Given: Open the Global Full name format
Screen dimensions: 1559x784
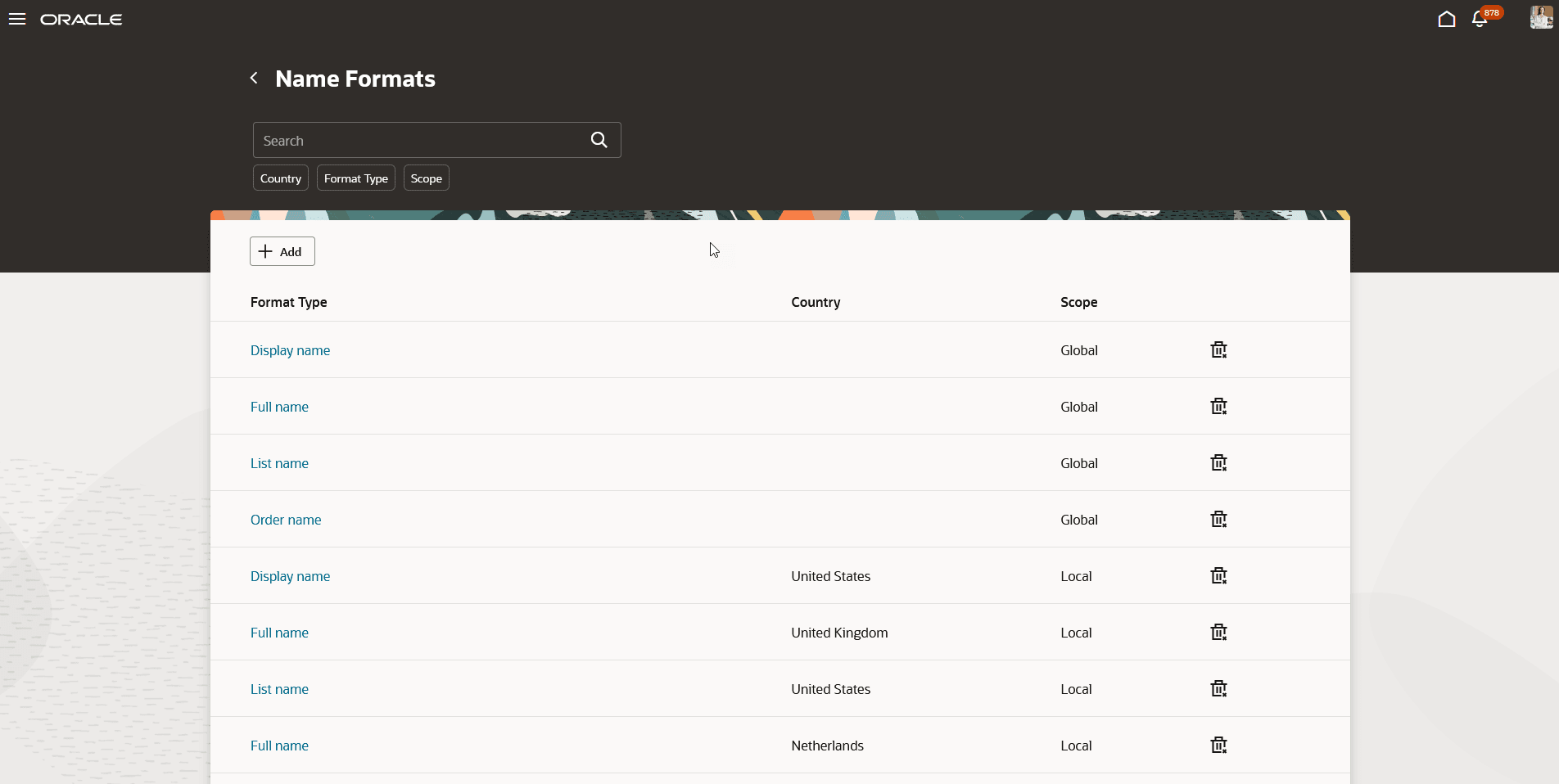Looking at the screenshot, I should [x=280, y=407].
